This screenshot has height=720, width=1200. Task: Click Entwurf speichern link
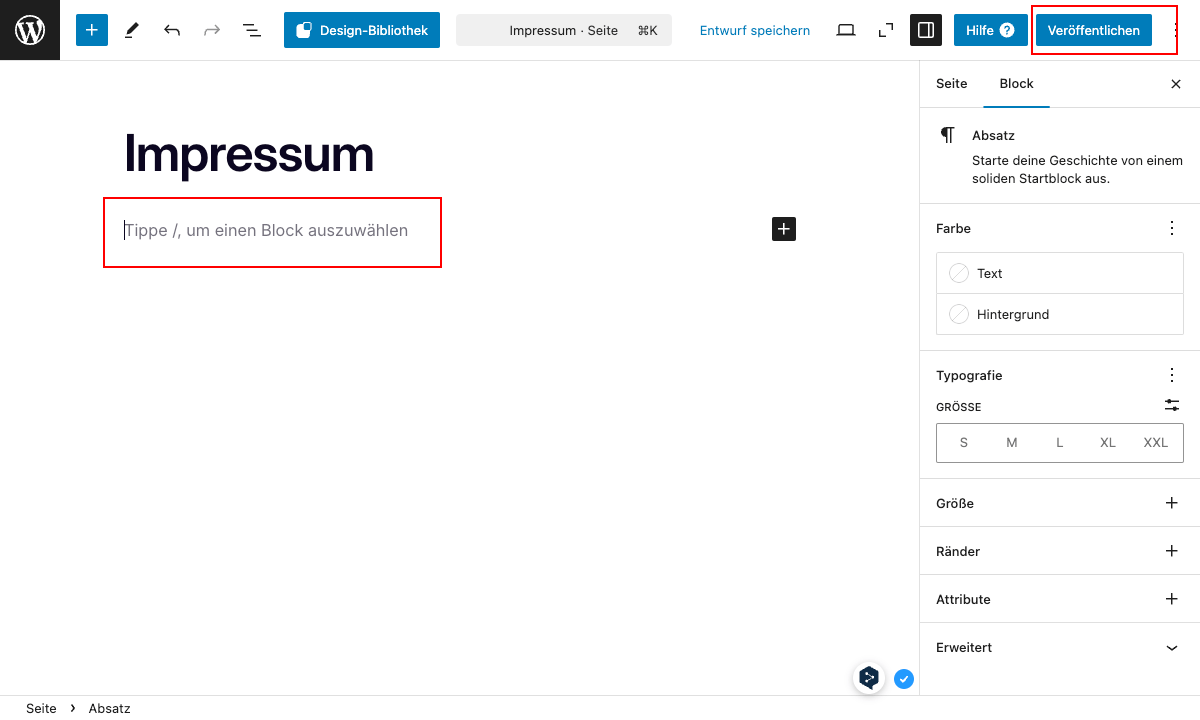pyautogui.click(x=755, y=30)
